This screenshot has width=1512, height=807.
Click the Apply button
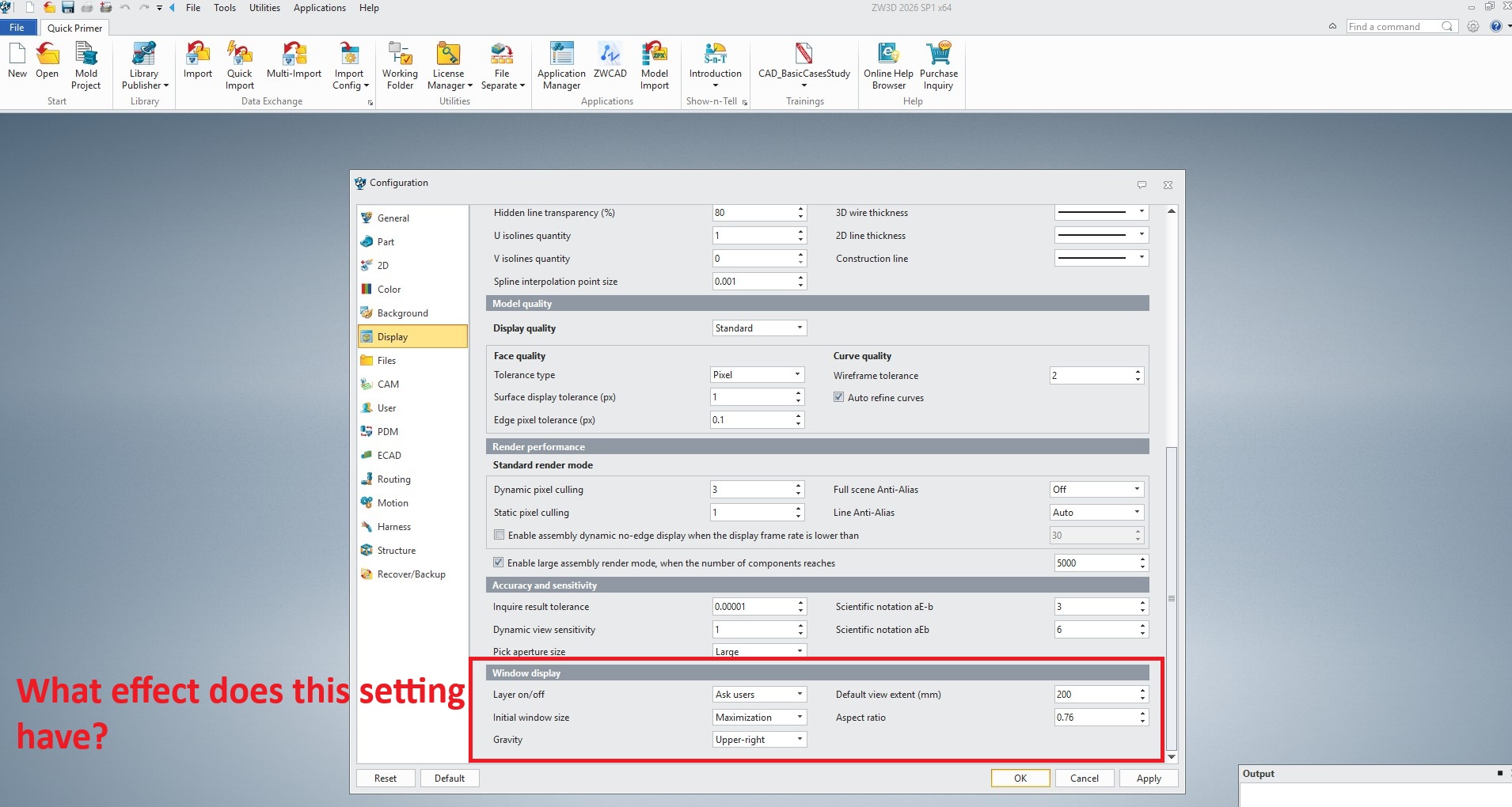pyautogui.click(x=1148, y=778)
